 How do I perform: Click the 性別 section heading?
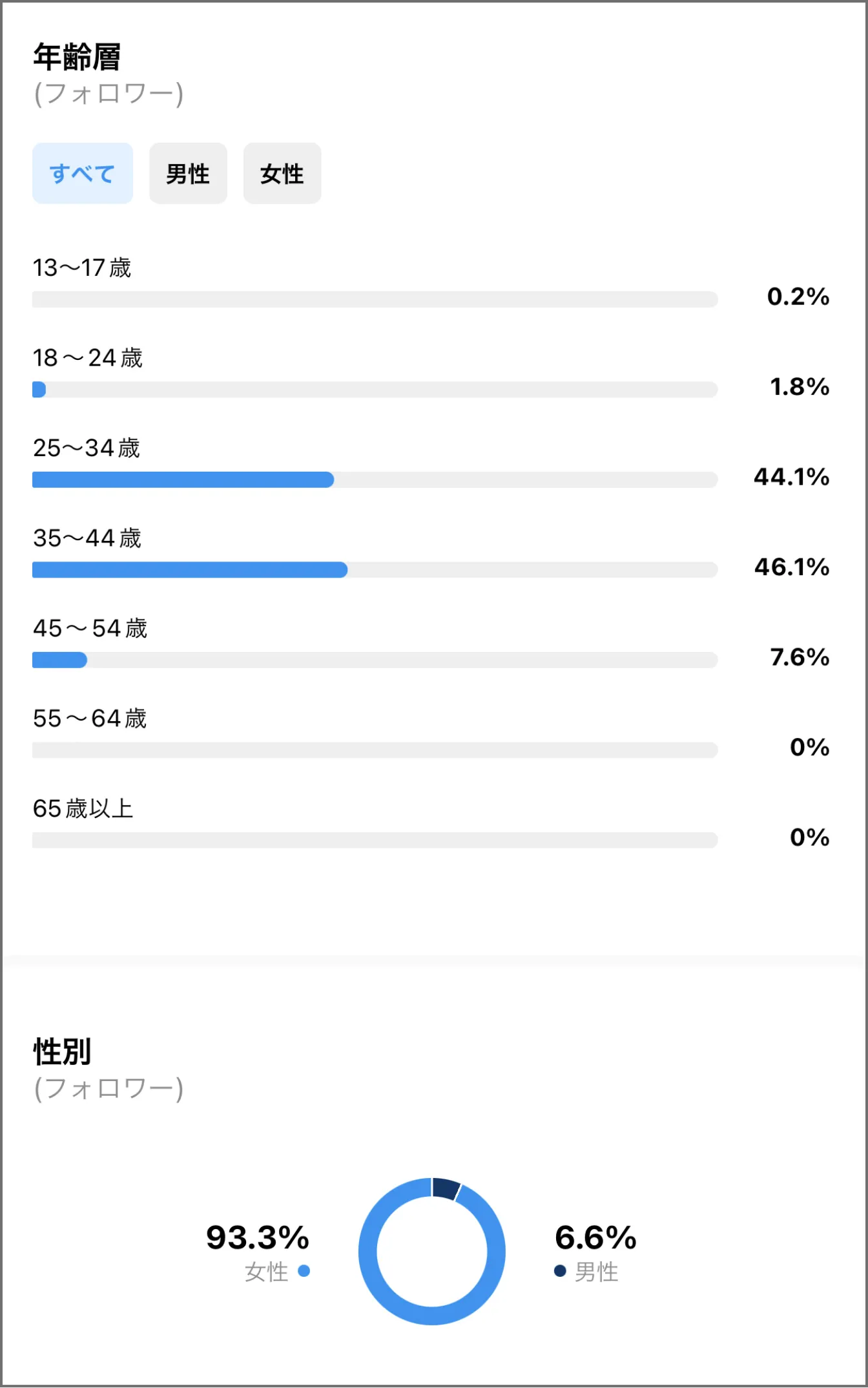pyautogui.click(x=63, y=1051)
